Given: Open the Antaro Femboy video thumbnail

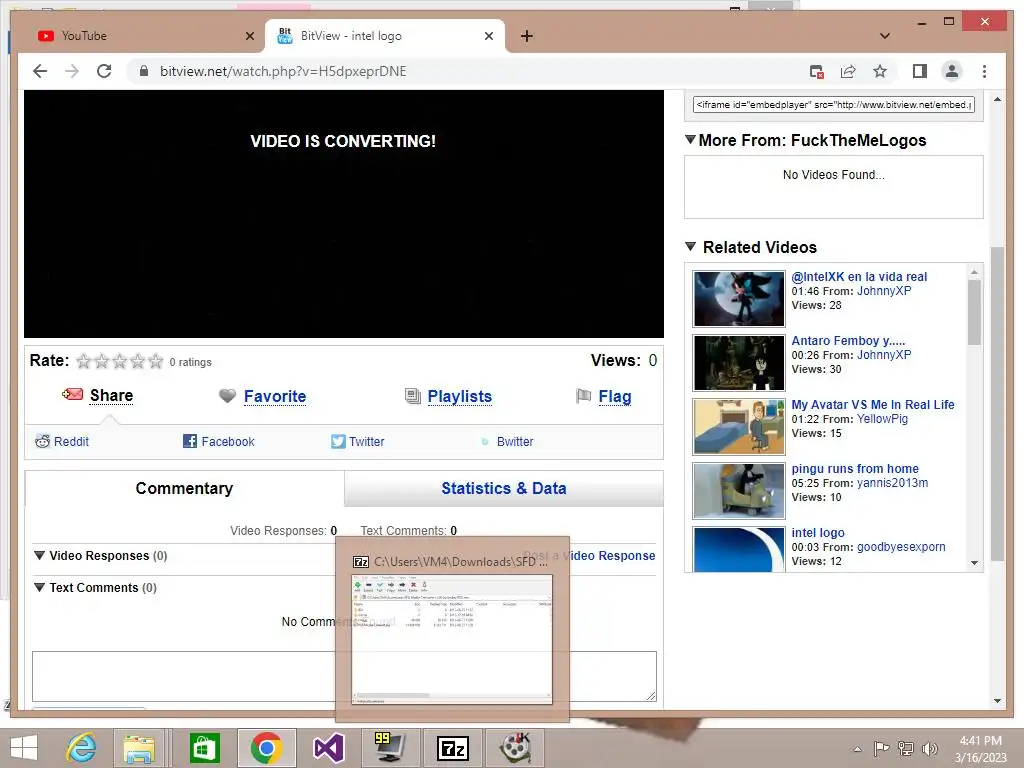Looking at the screenshot, I should [739, 362].
